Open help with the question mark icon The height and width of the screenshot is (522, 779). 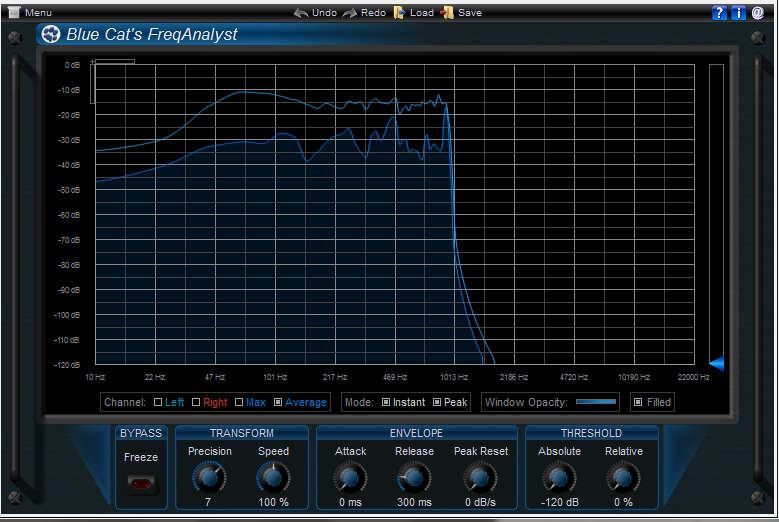coord(719,12)
